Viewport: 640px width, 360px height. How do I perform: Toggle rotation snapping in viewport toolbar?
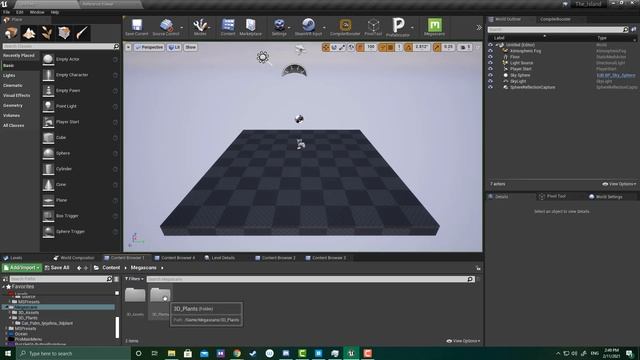408,47
